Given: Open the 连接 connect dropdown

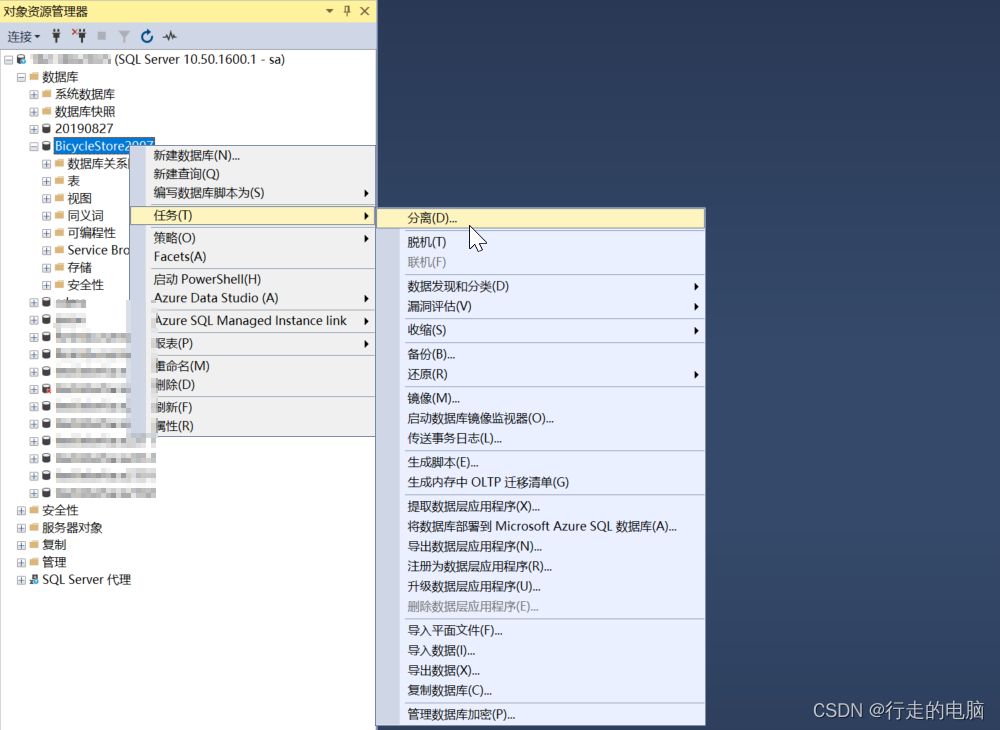Looking at the screenshot, I should tap(24, 36).
